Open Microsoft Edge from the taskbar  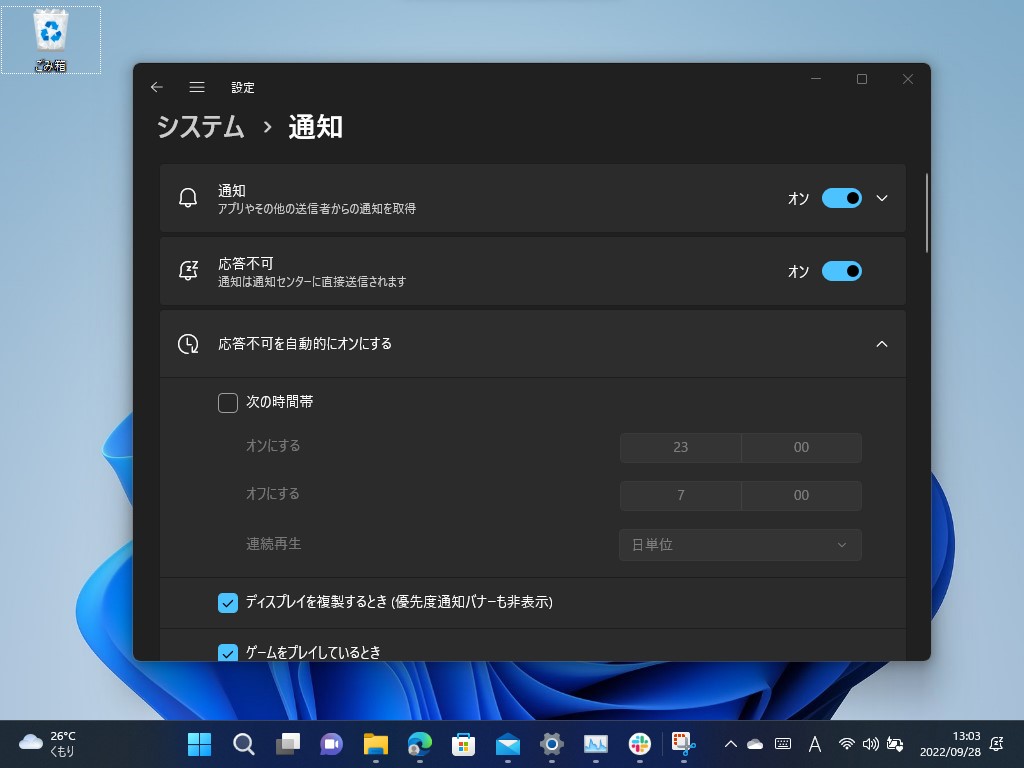tap(420, 744)
